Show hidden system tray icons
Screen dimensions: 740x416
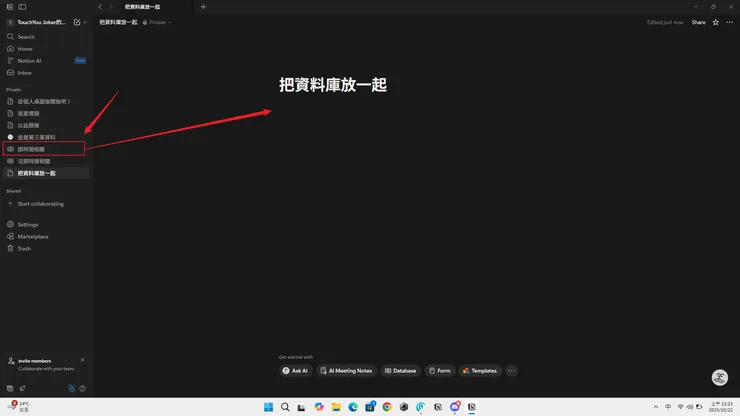[x=656, y=407]
